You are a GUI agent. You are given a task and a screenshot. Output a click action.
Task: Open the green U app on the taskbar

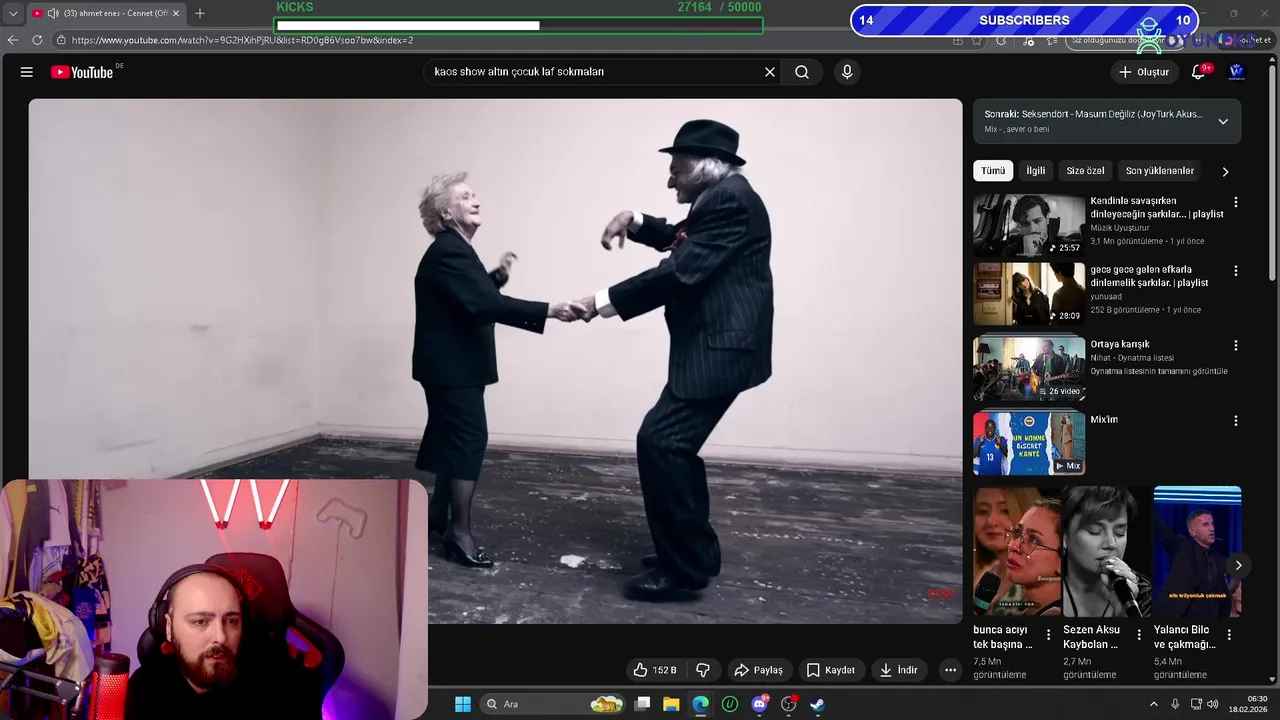click(x=730, y=704)
